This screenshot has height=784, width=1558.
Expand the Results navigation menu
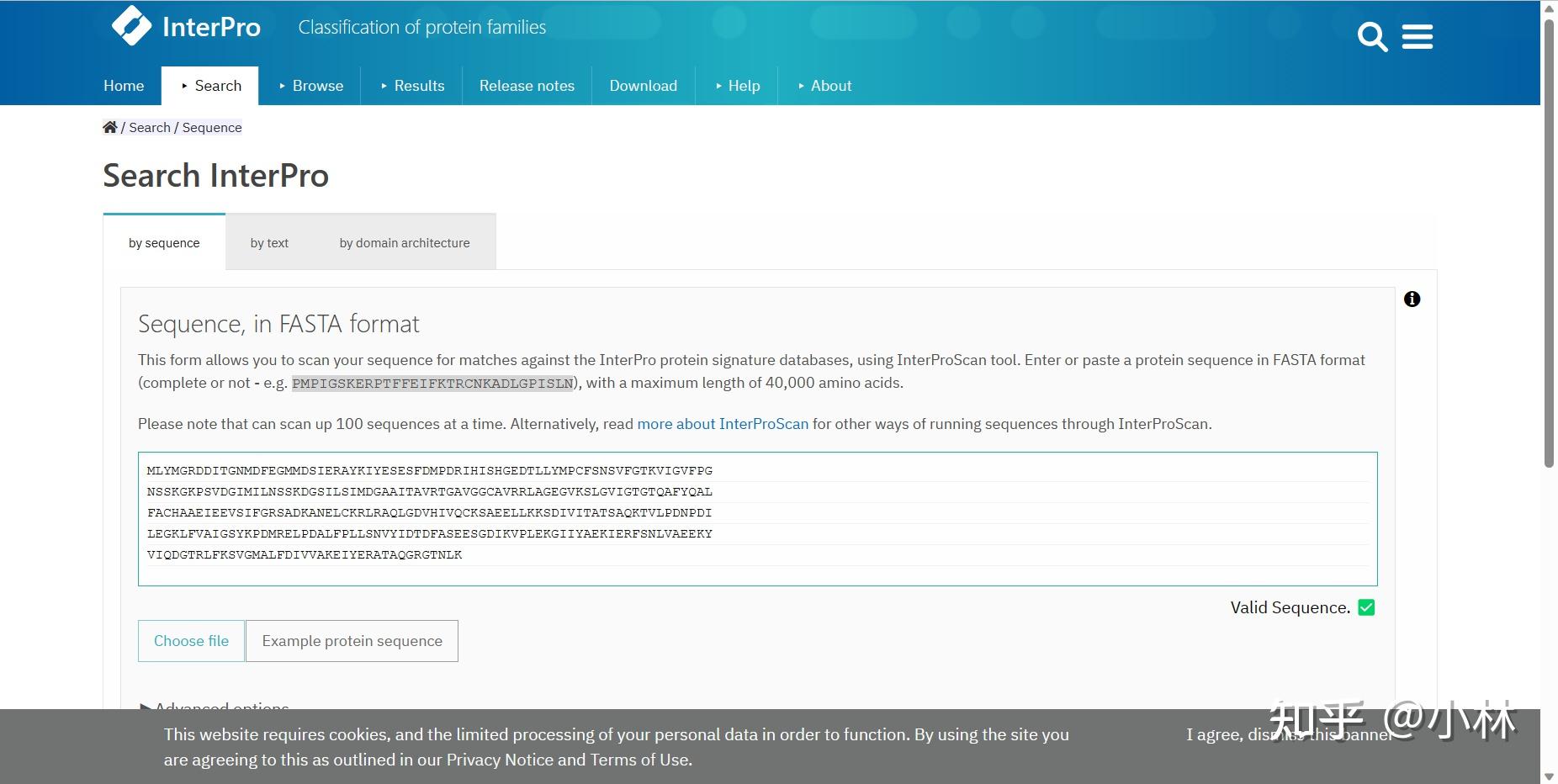[x=412, y=86]
